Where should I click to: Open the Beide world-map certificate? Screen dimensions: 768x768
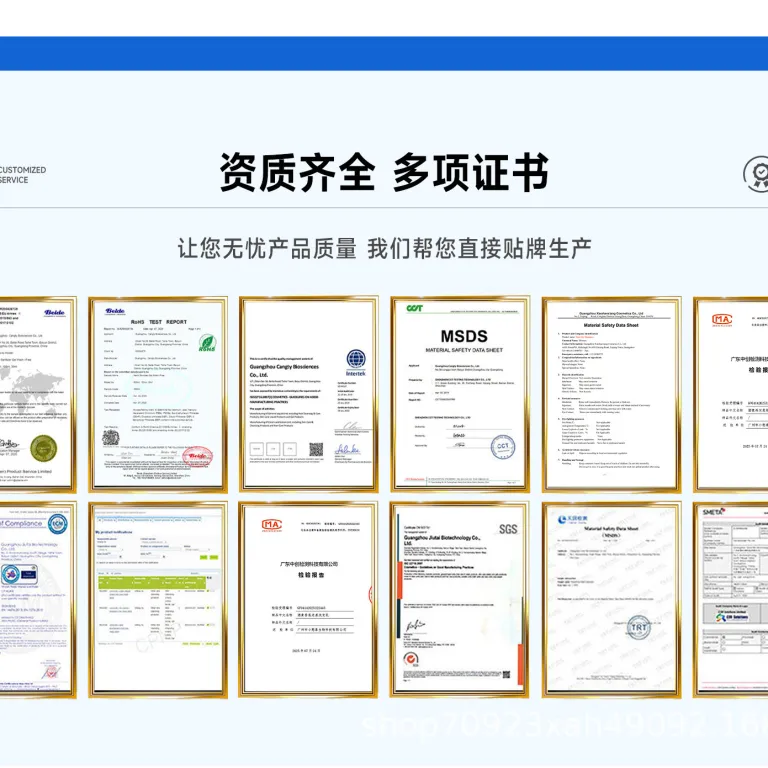(38, 394)
